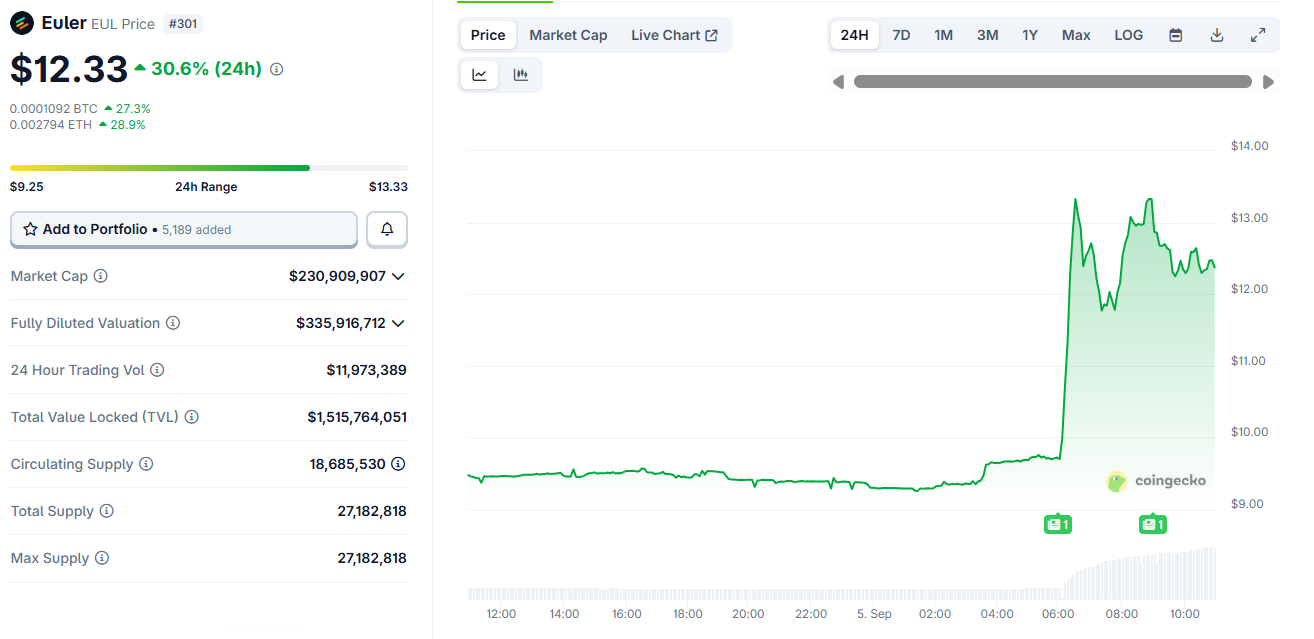Click the info icon next to Market Cap

101,276
